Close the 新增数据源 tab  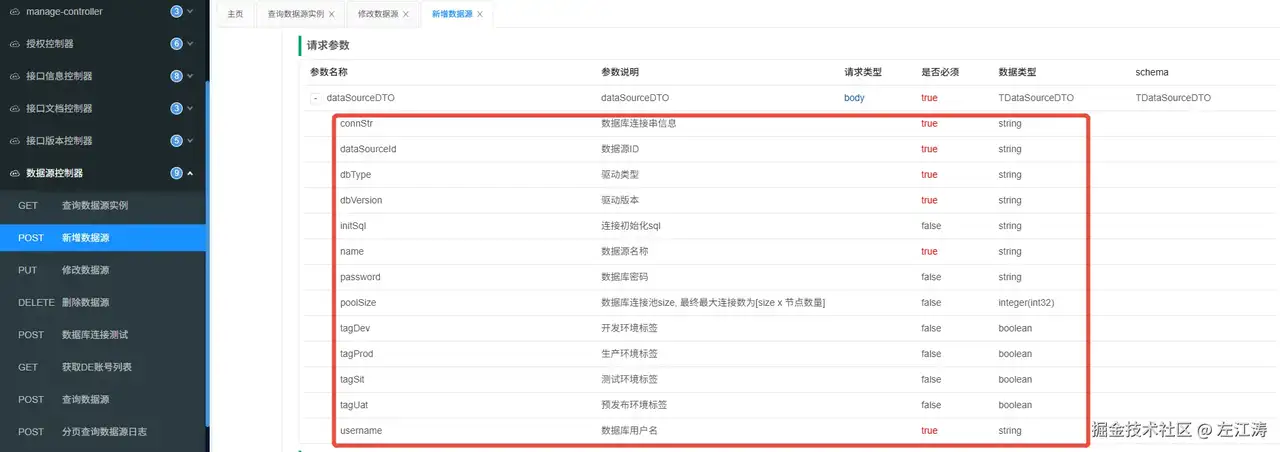(480, 15)
